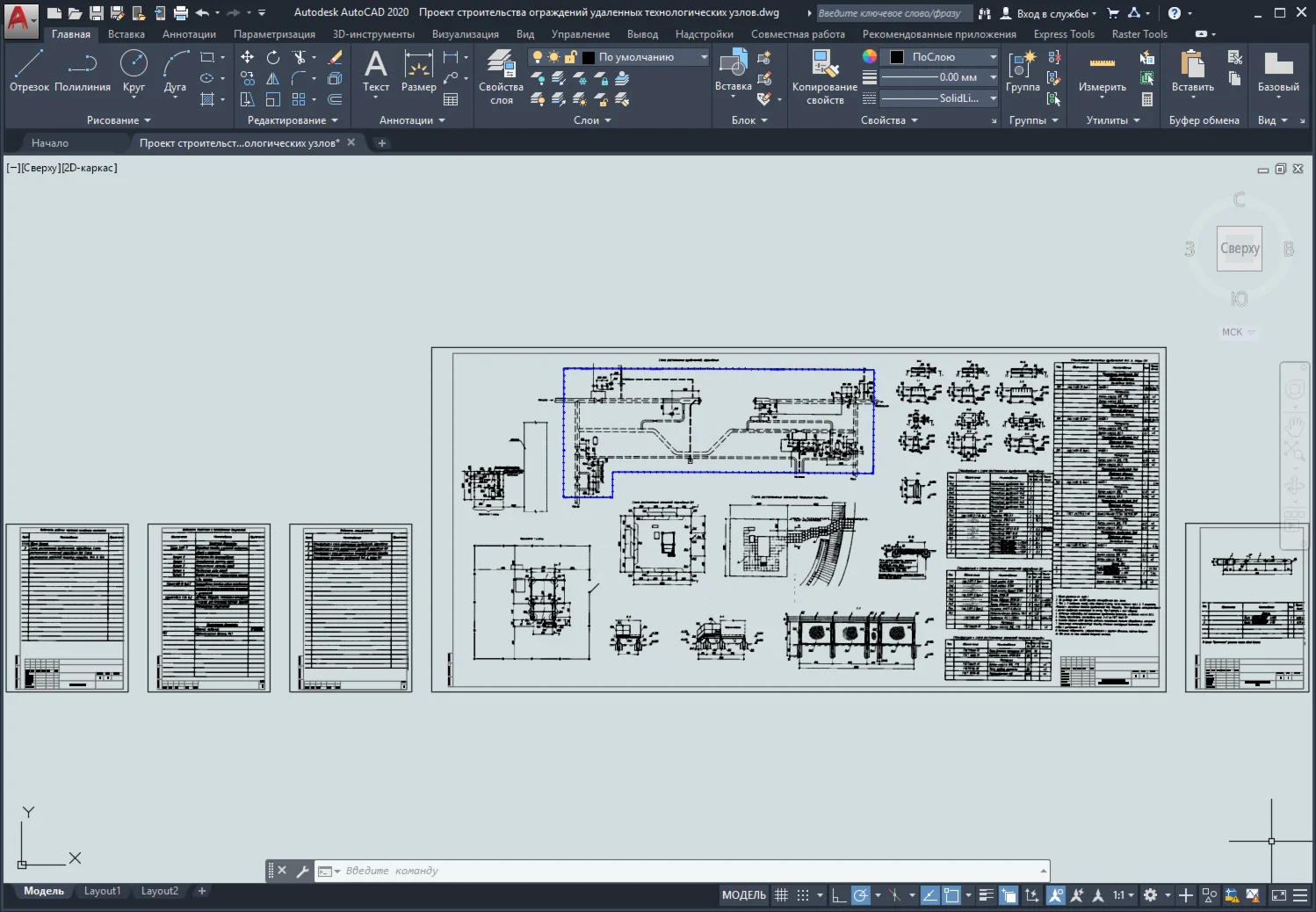
Task: Select the Круг circle tool
Action: pyautogui.click(x=134, y=70)
